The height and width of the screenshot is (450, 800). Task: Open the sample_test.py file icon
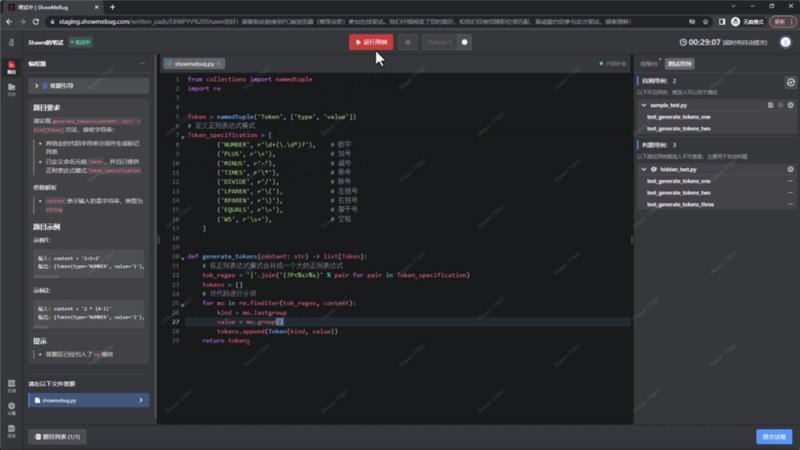pos(769,104)
